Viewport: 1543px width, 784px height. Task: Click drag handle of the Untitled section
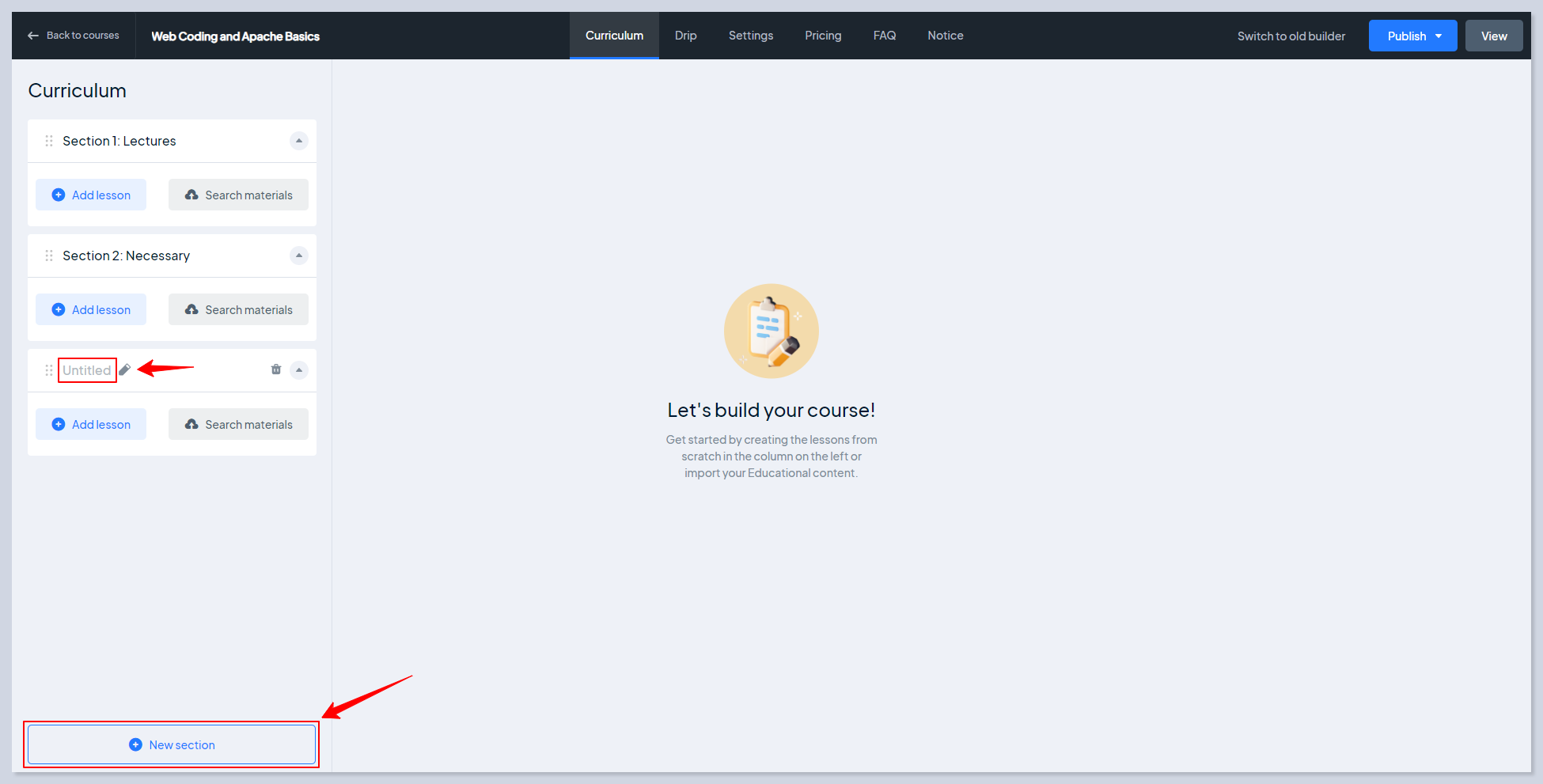coord(49,370)
